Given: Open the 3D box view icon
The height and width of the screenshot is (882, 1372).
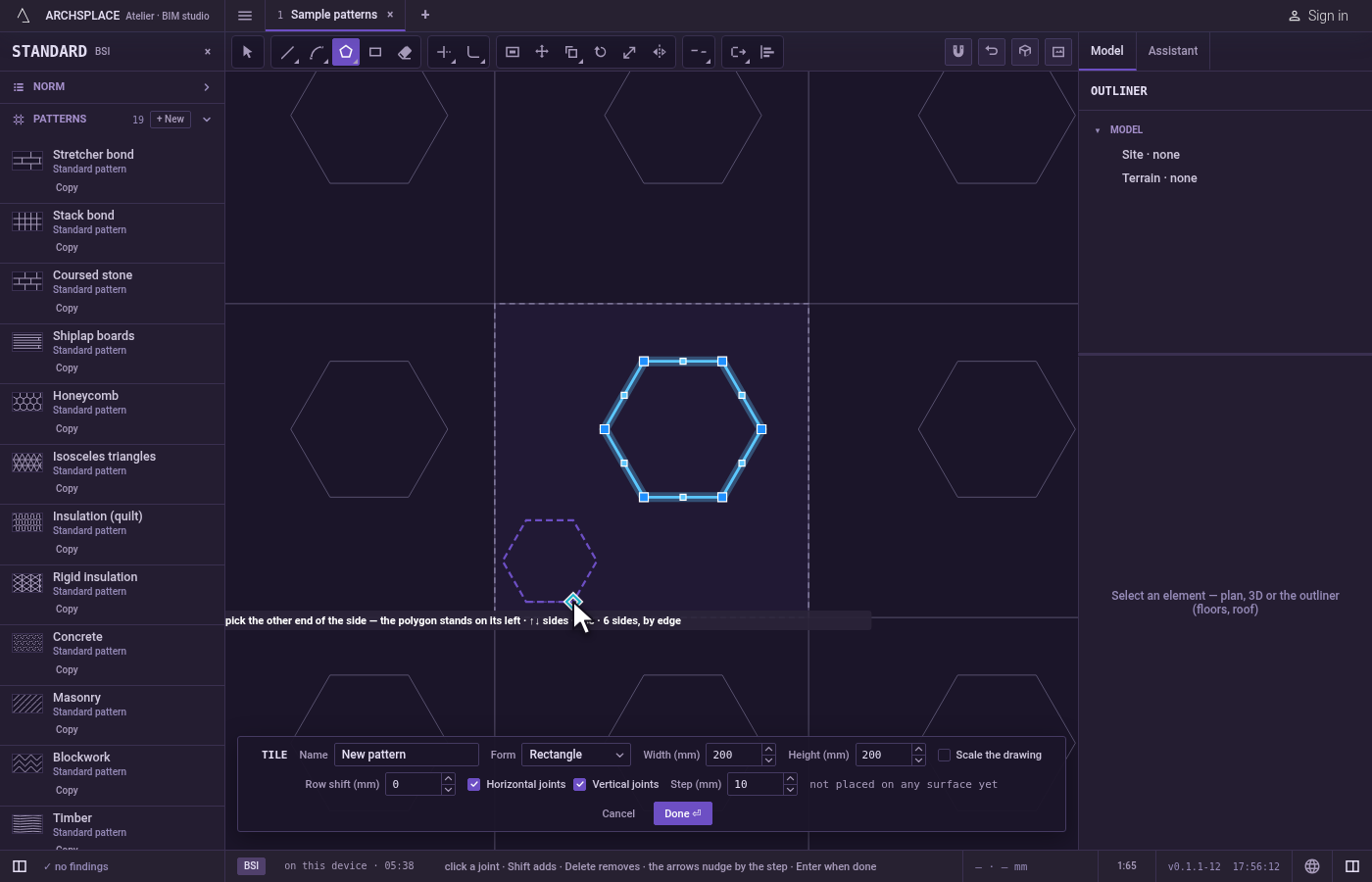Looking at the screenshot, I should (x=1025, y=52).
